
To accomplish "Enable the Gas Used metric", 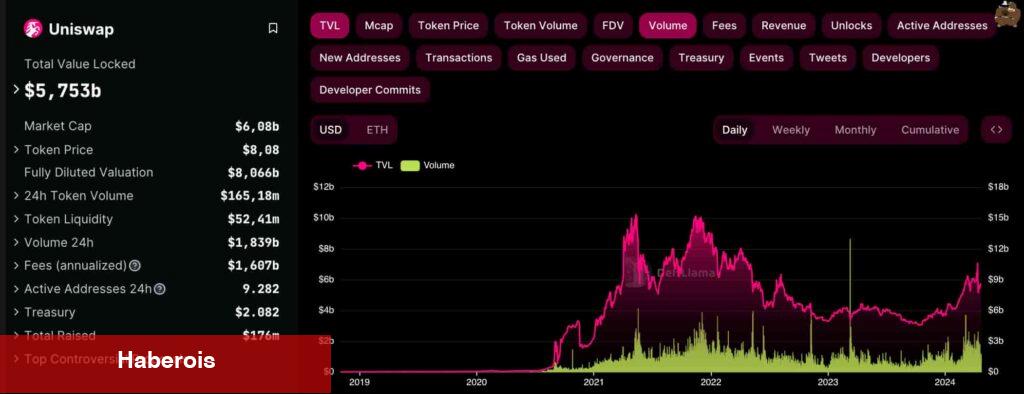I will [x=541, y=57].
